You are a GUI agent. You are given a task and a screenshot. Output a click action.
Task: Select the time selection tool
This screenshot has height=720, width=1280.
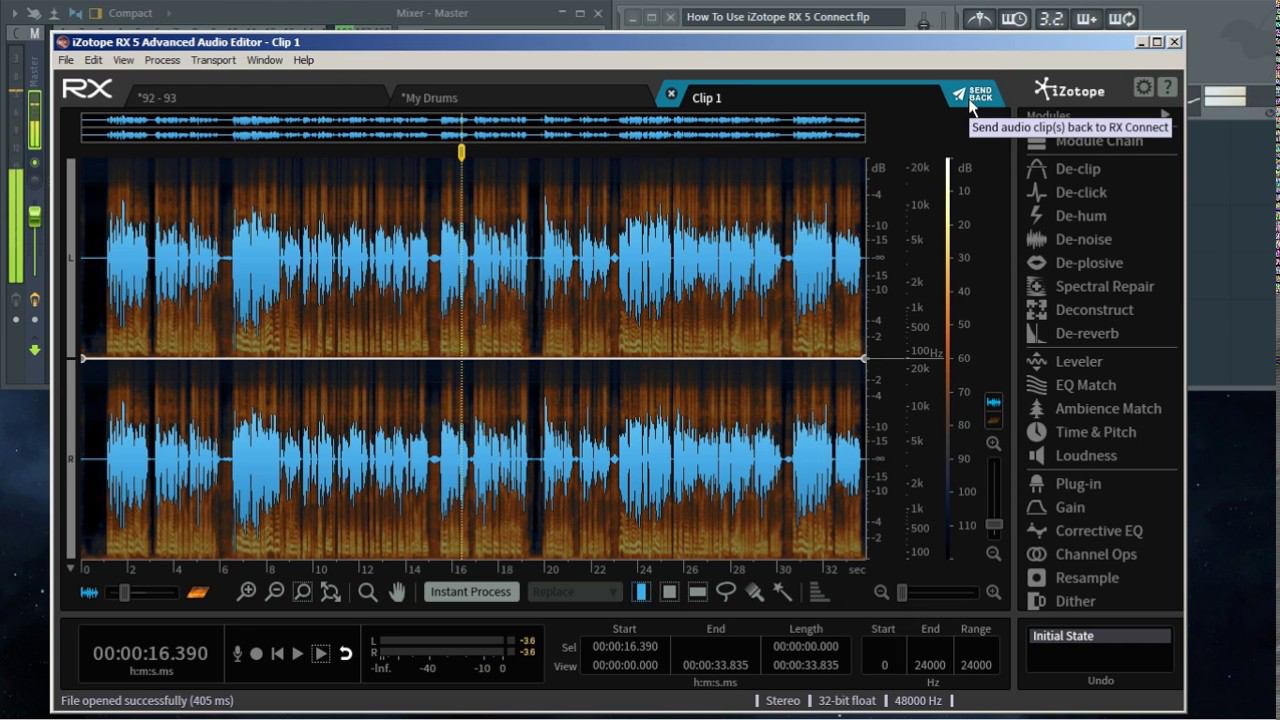tap(642, 592)
